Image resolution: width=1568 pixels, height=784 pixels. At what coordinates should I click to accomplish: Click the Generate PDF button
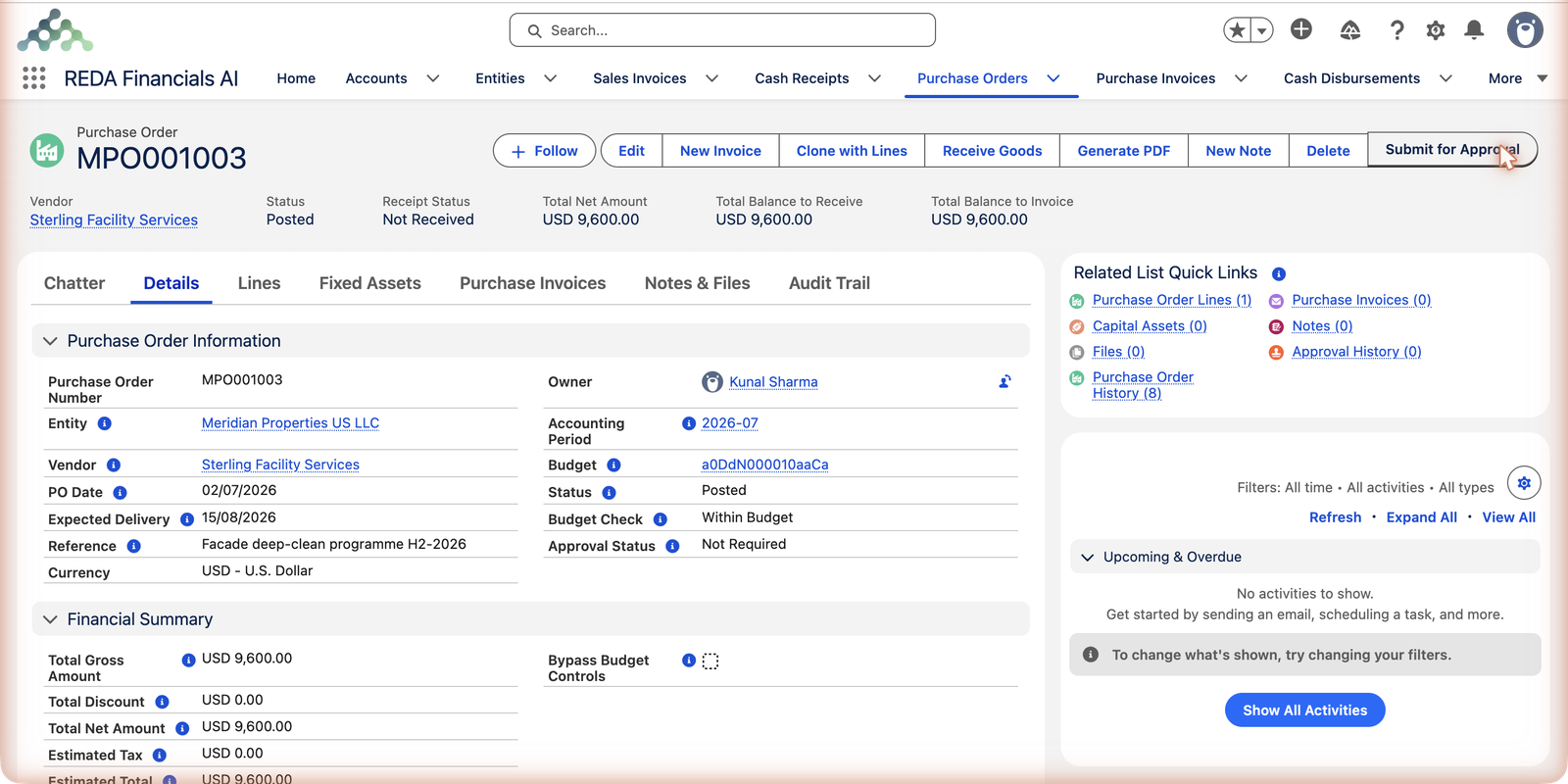(1124, 151)
